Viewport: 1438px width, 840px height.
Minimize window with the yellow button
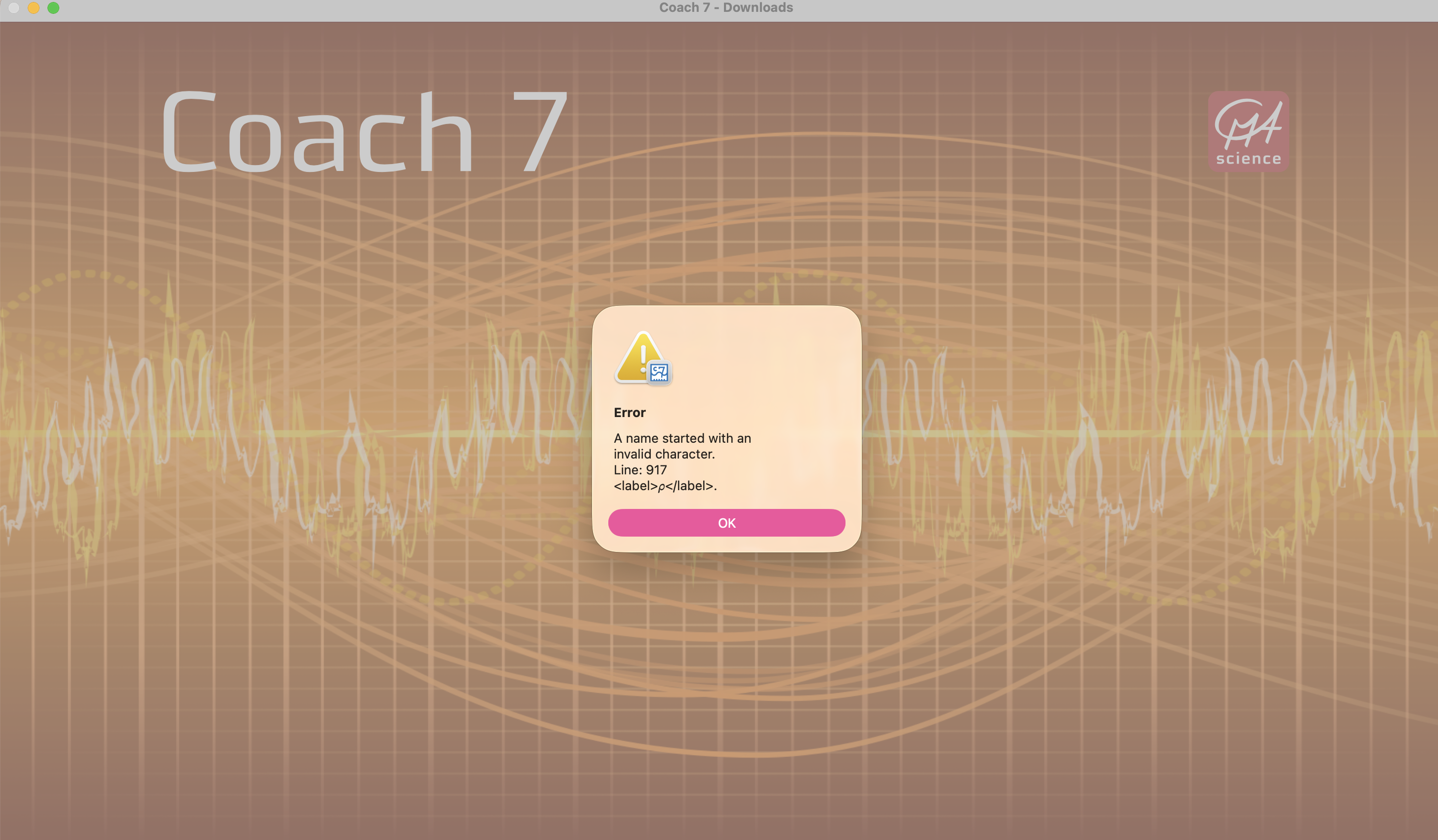pyautogui.click(x=34, y=7)
